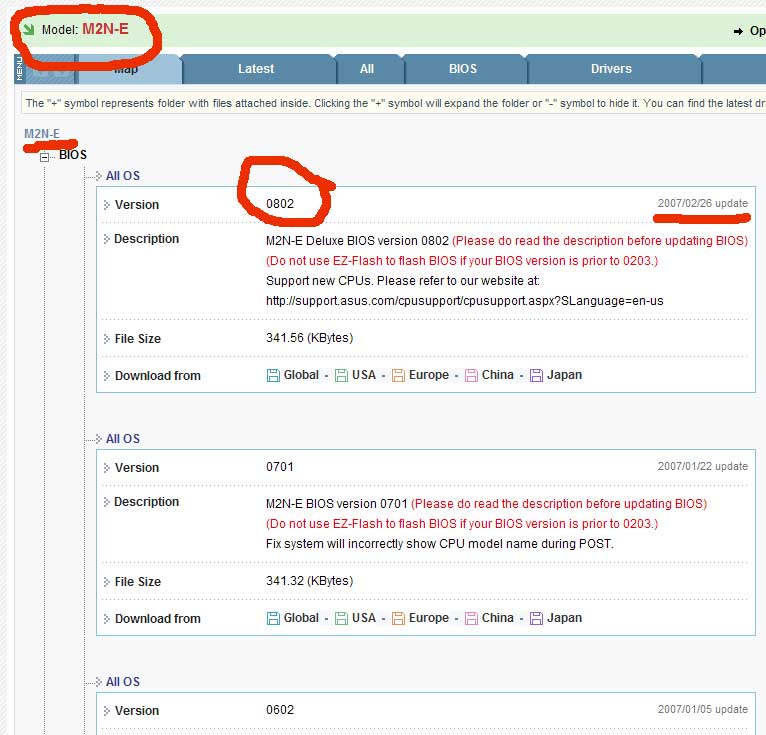
Task: Download version 0802 from USA link
Action: pos(364,375)
